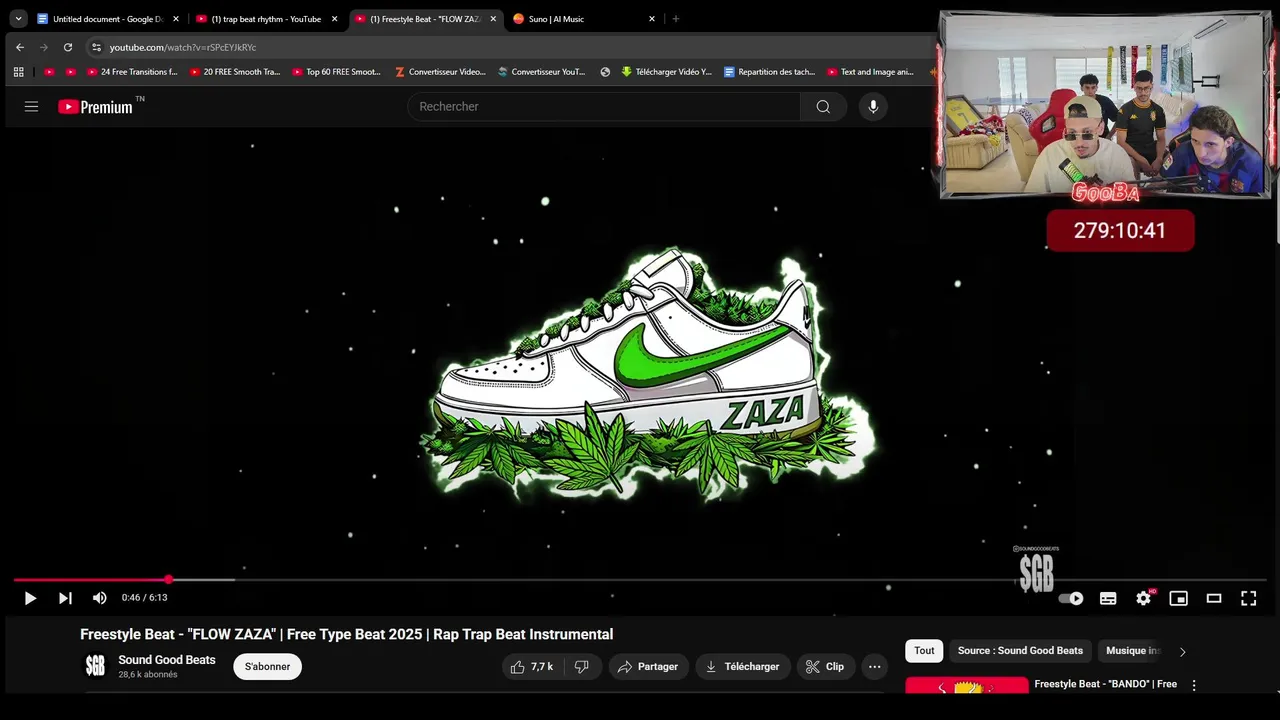Open the more actions three-dot menu
This screenshot has width=1280, height=720.
pyautogui.click(x=875, y=667)
